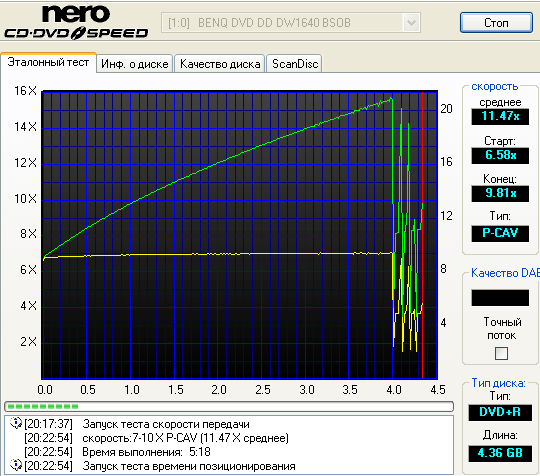Click the P-CAV type field

coord(500,234)
